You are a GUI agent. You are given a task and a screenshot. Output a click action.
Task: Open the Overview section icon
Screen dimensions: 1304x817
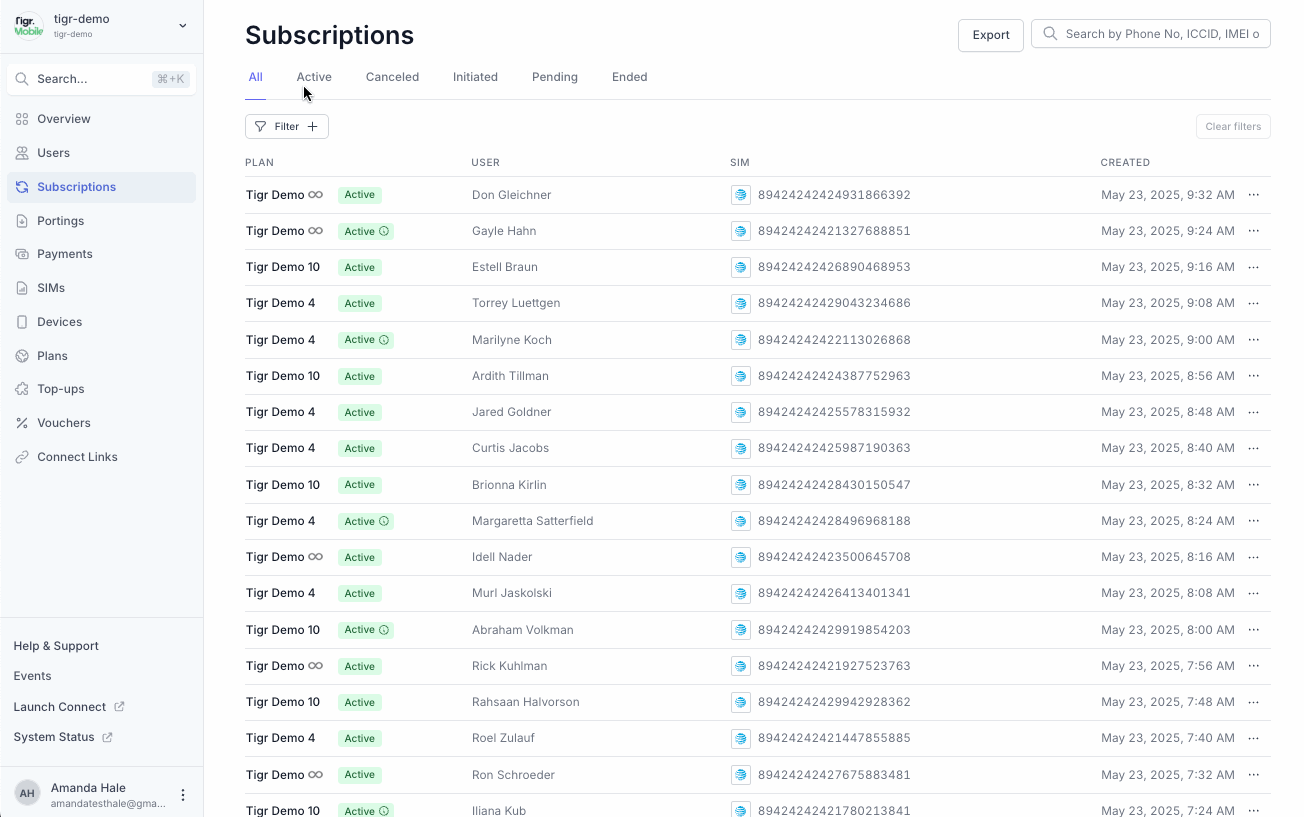pyautogui.click(x=22, y=118)
